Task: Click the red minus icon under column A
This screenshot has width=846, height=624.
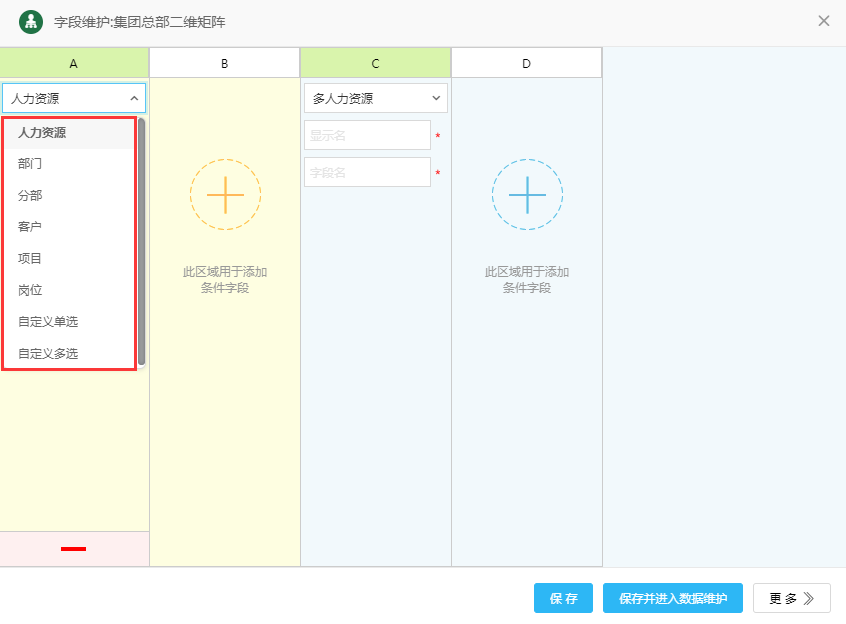Action: click(73, 548)
